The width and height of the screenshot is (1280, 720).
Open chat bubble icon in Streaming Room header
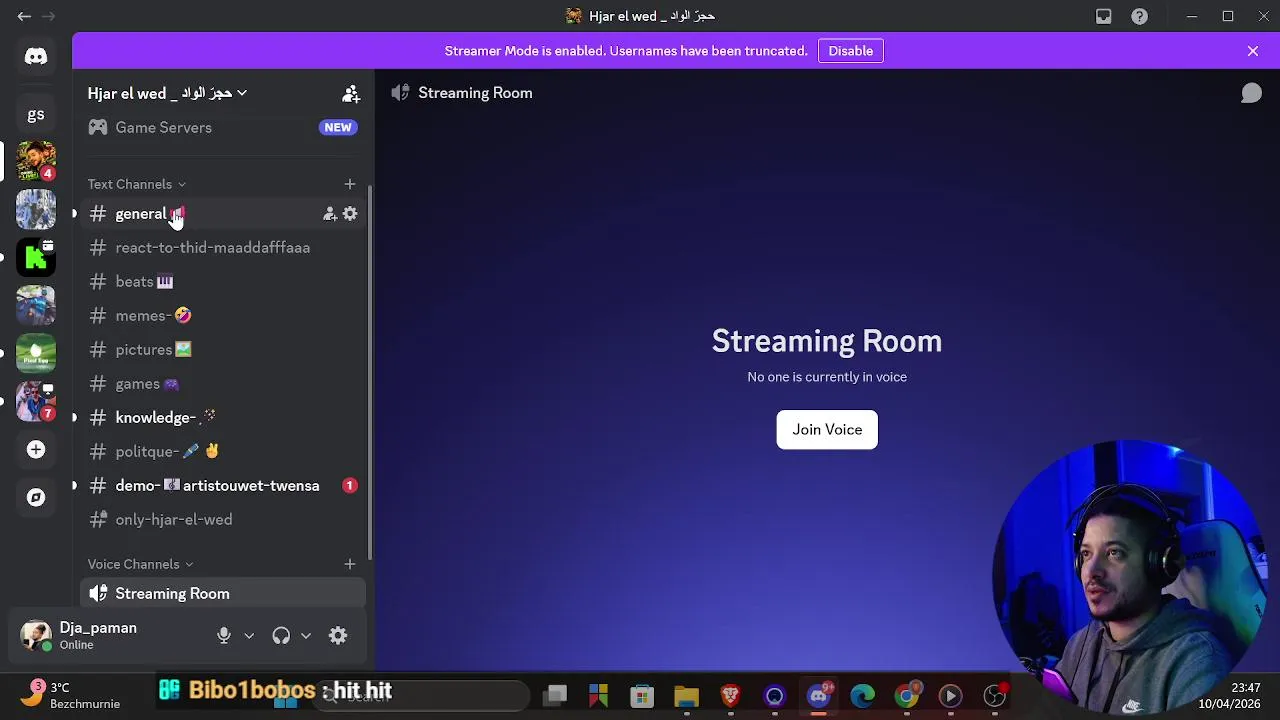coord(1251,93)
